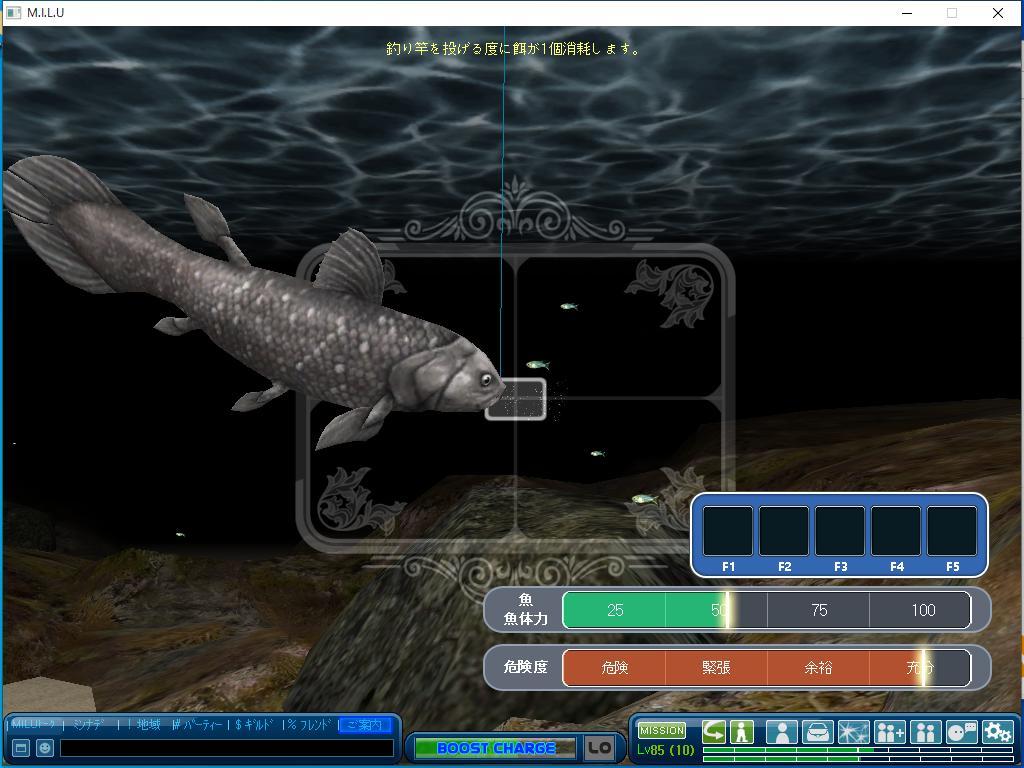Screen dimensions: 1024x768
Task: Click the green return arrow icon
Action: point(713,732)
